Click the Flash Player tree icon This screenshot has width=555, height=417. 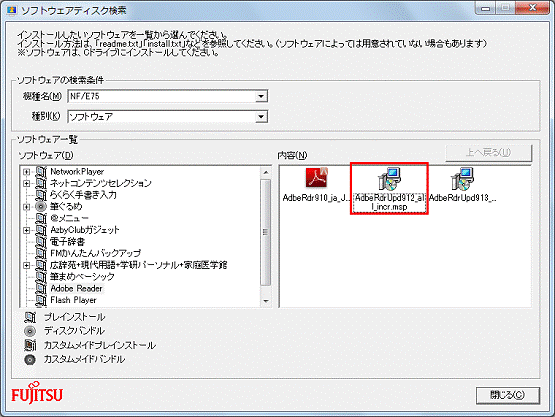click(x=41, y=300)
